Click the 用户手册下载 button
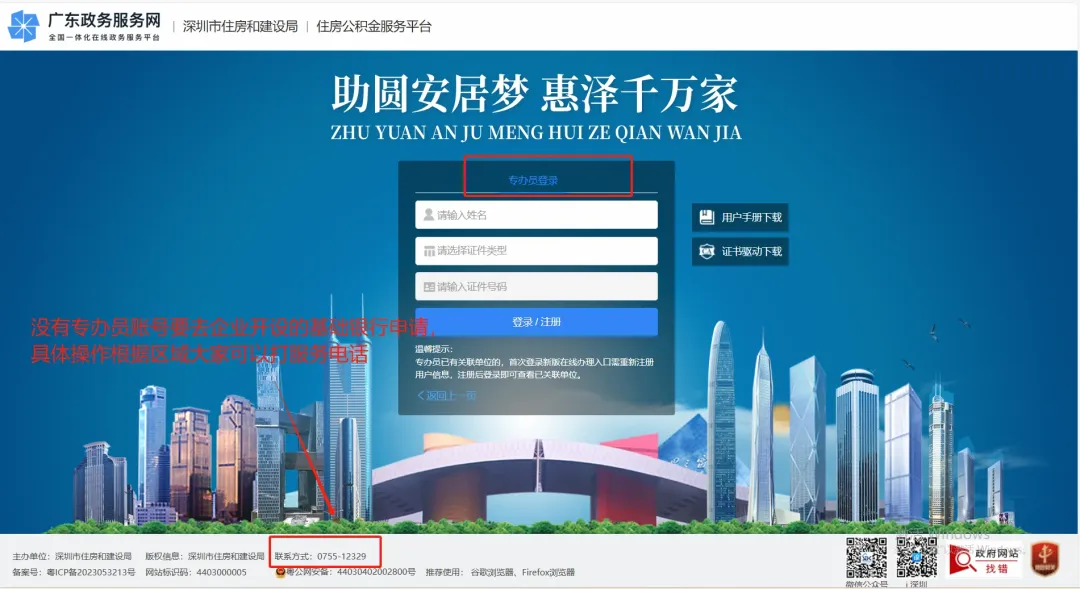Screen dimensions: 1080x589 pyautogui.click(x=740, y=217)
